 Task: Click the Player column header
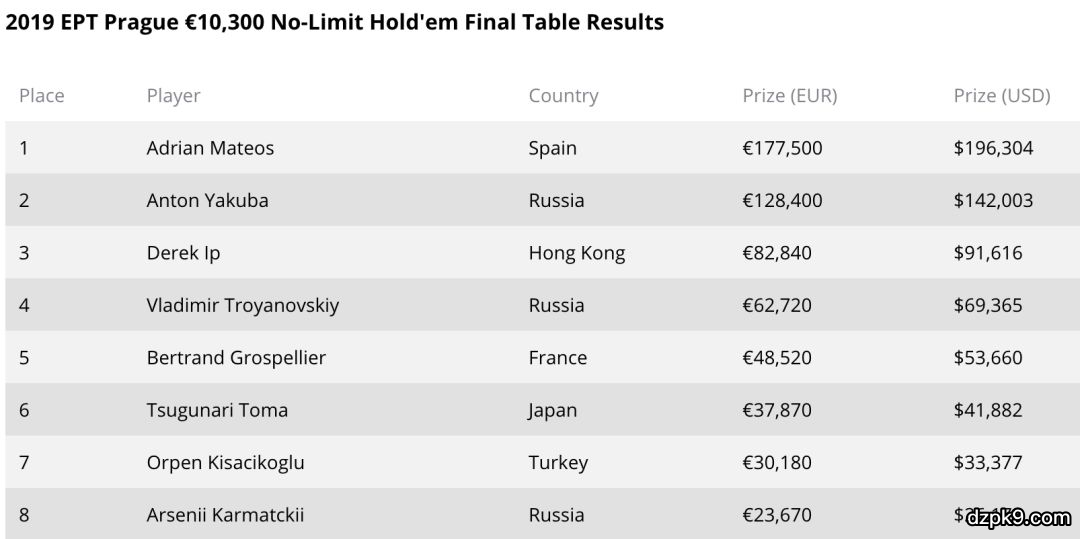[x=173, y=96]
